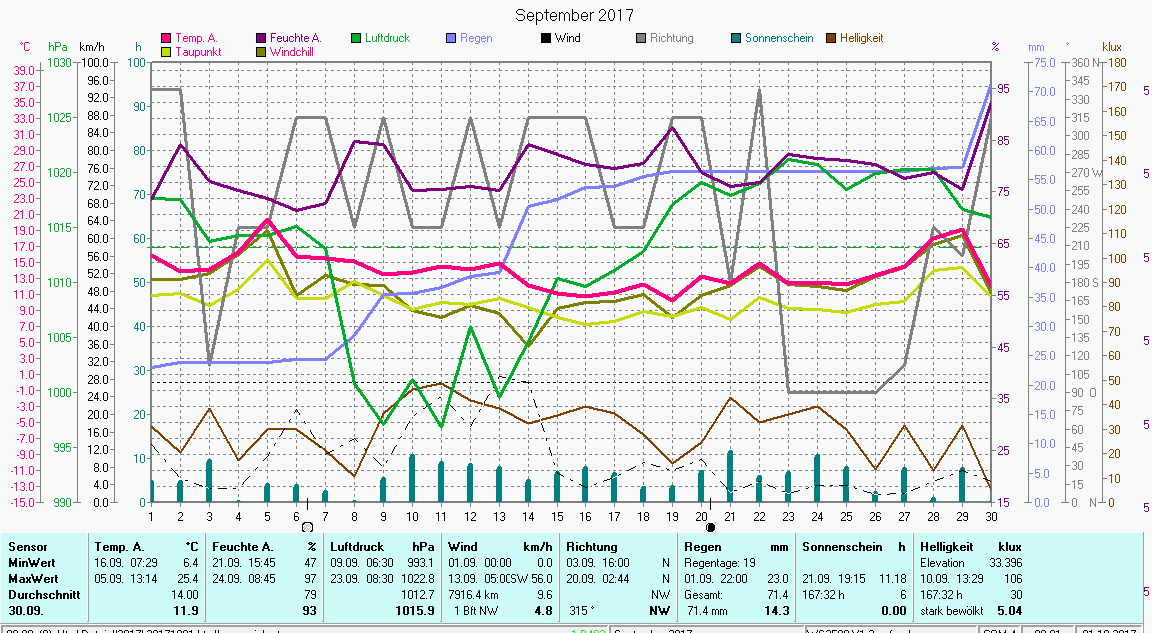This screenshot has width=1152, height=633.
Task: Click the MaxWert row label
Action: point(33,578)
